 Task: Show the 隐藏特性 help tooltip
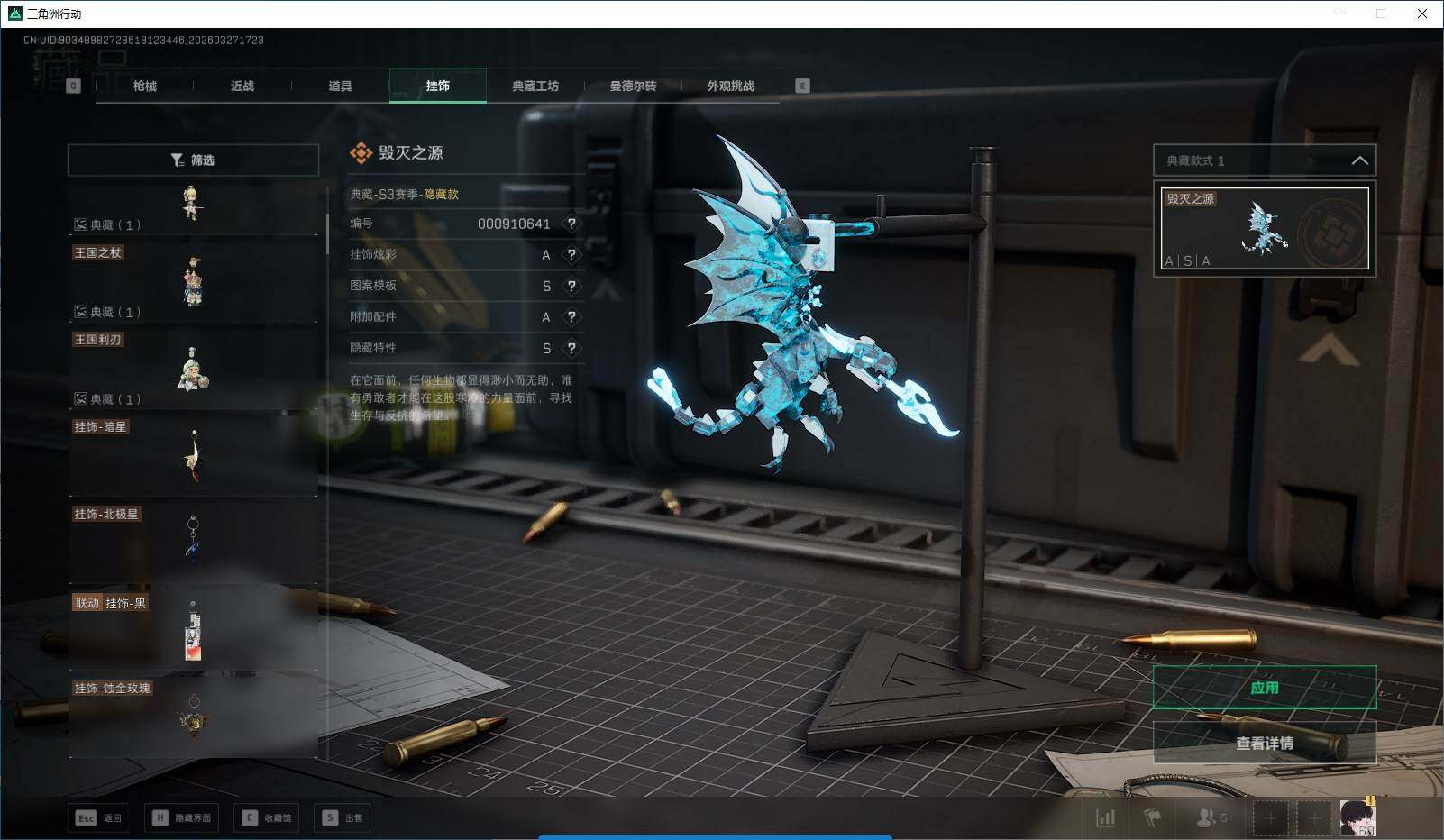(x=571, y=348)
